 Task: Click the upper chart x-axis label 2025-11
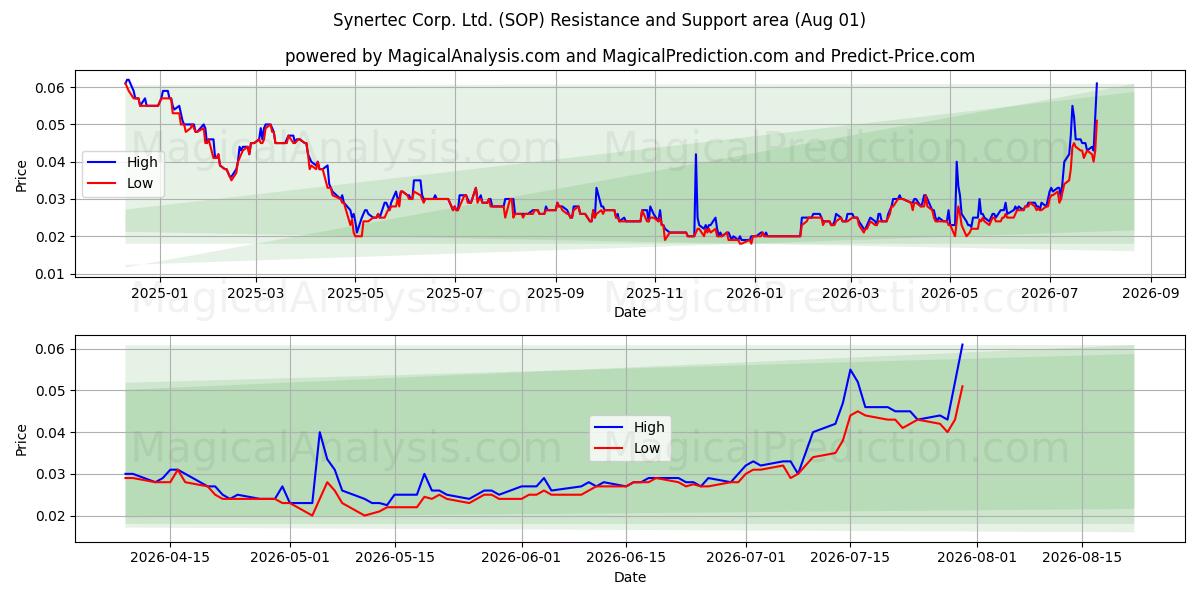tap(655, 294)
